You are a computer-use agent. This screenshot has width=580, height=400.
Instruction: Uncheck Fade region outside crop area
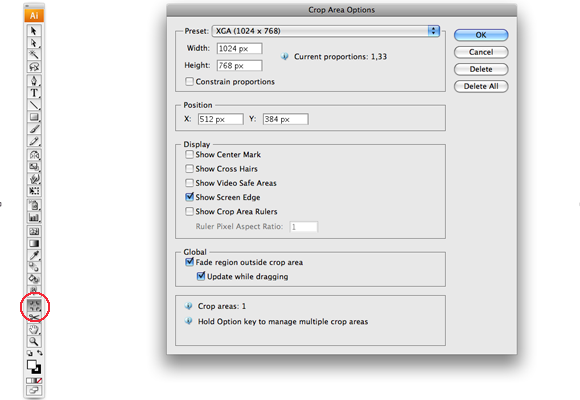(189, 262)
